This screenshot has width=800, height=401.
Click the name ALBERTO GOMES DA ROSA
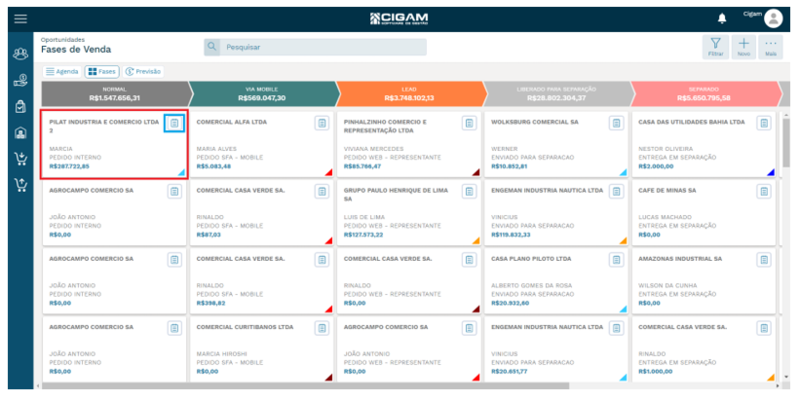[532, 286]
